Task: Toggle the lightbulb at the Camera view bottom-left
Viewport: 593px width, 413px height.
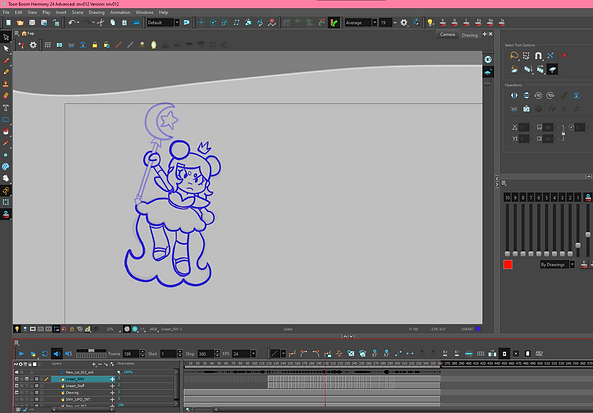Action: (17, 329)
